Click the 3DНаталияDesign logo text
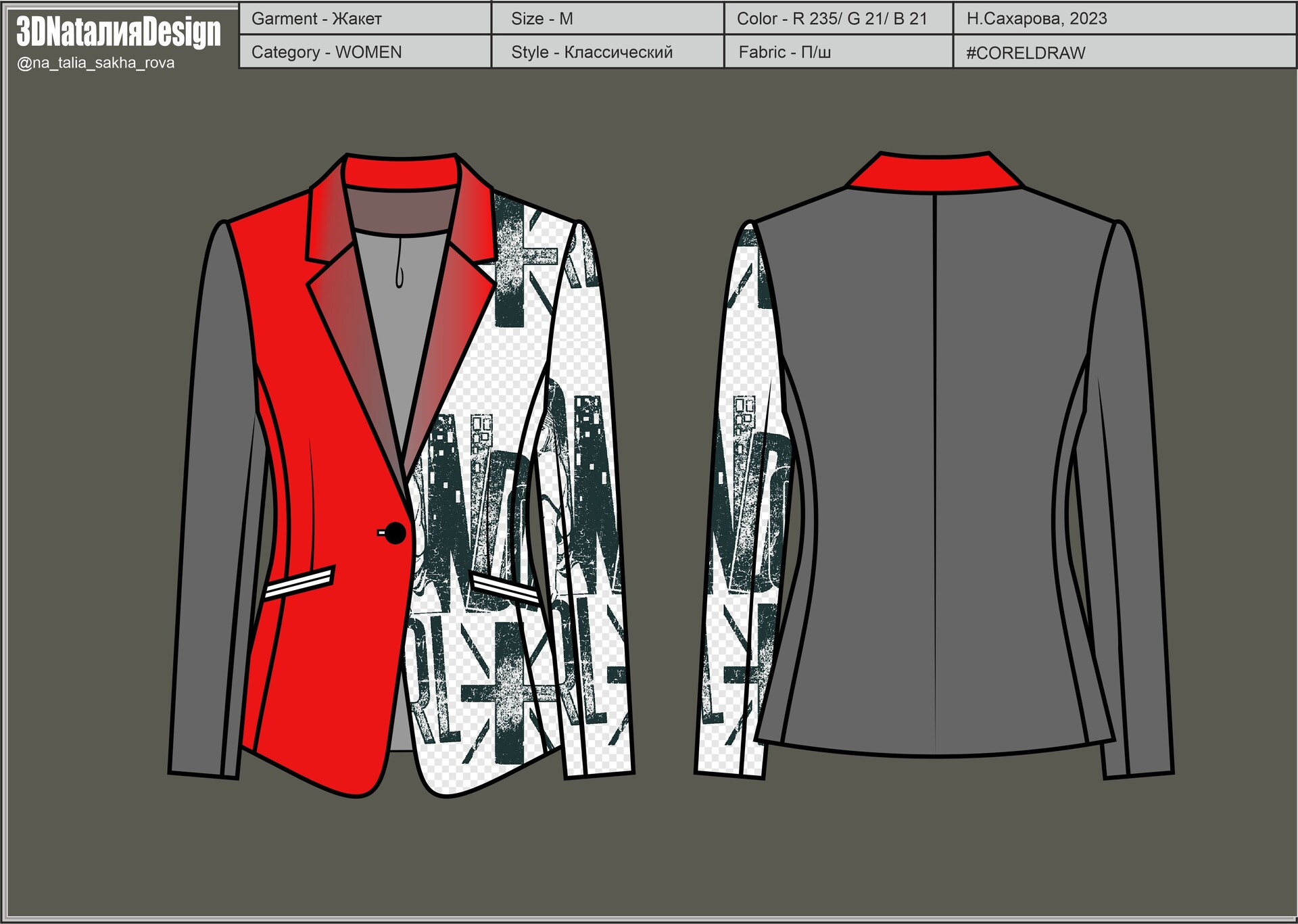This screenshot has height=924, width=1298. pyautogui.click(x=118, y=32)
